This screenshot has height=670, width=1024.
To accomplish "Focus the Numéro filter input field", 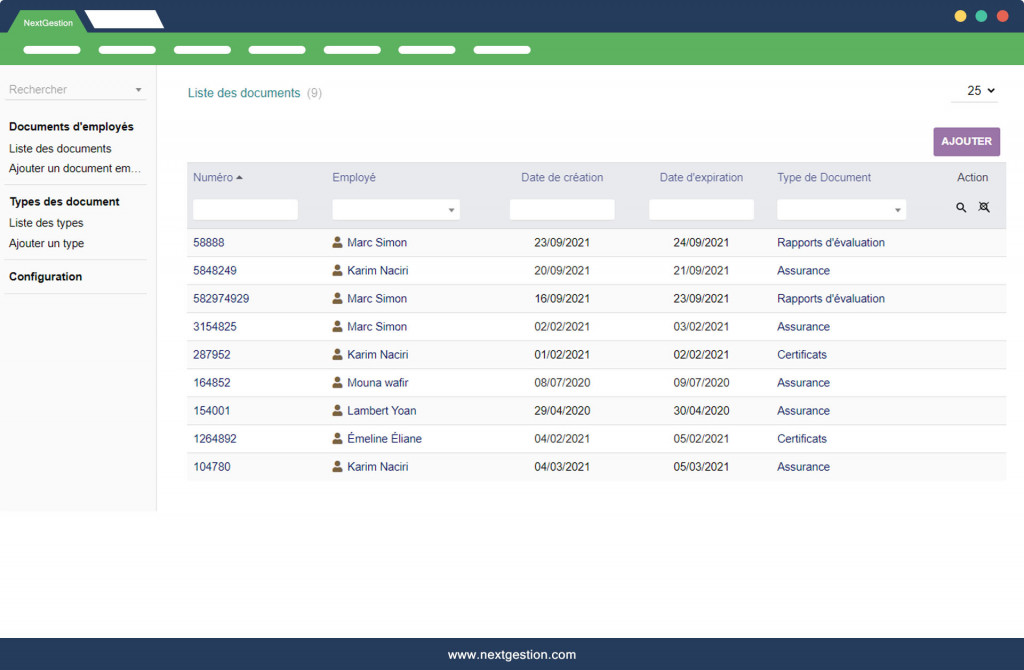I will pos(245,210).
